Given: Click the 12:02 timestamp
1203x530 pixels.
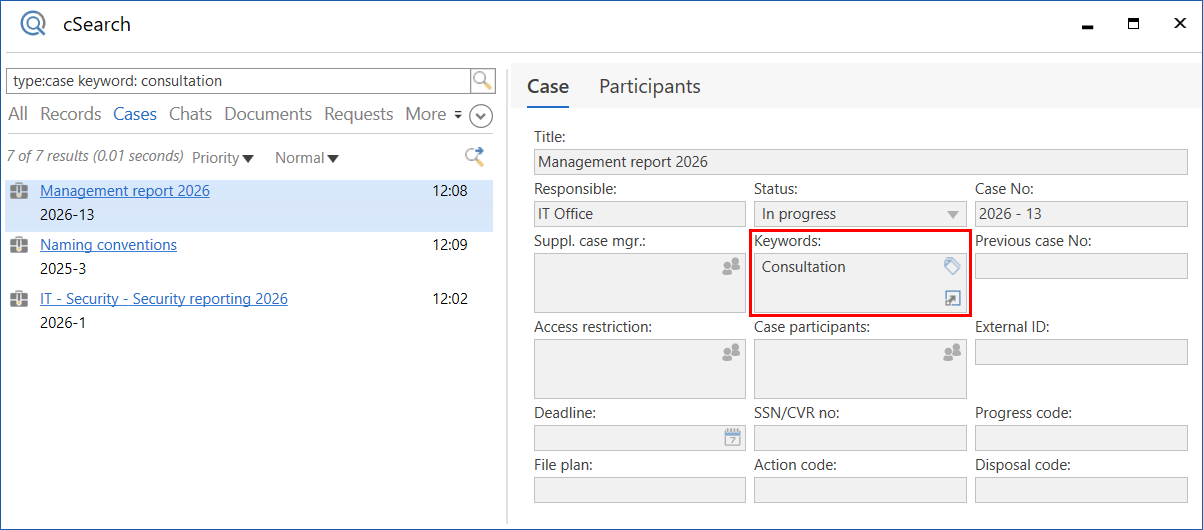Looking at the screenshot, I should tap(449, 298).
